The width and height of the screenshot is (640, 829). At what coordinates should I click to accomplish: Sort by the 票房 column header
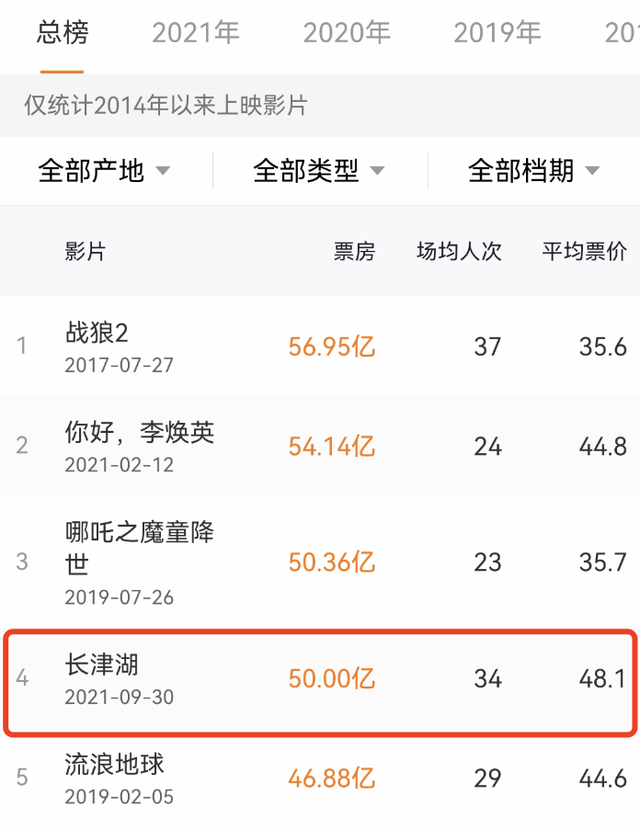351,252
